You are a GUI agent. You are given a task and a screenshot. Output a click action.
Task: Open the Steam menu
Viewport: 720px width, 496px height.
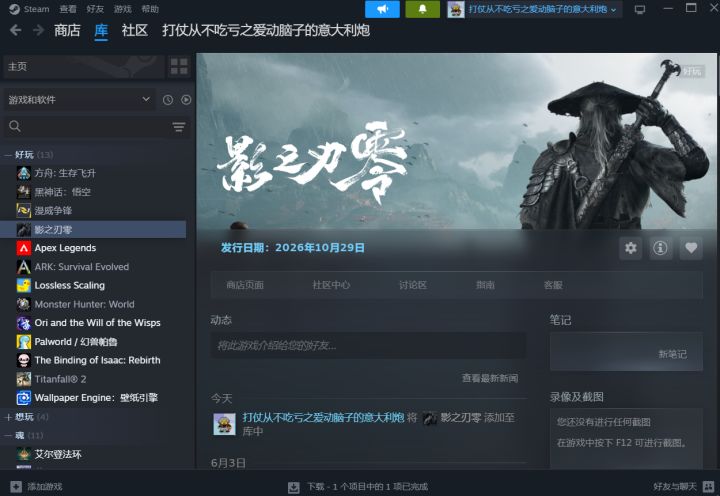(x=29, y=9)
